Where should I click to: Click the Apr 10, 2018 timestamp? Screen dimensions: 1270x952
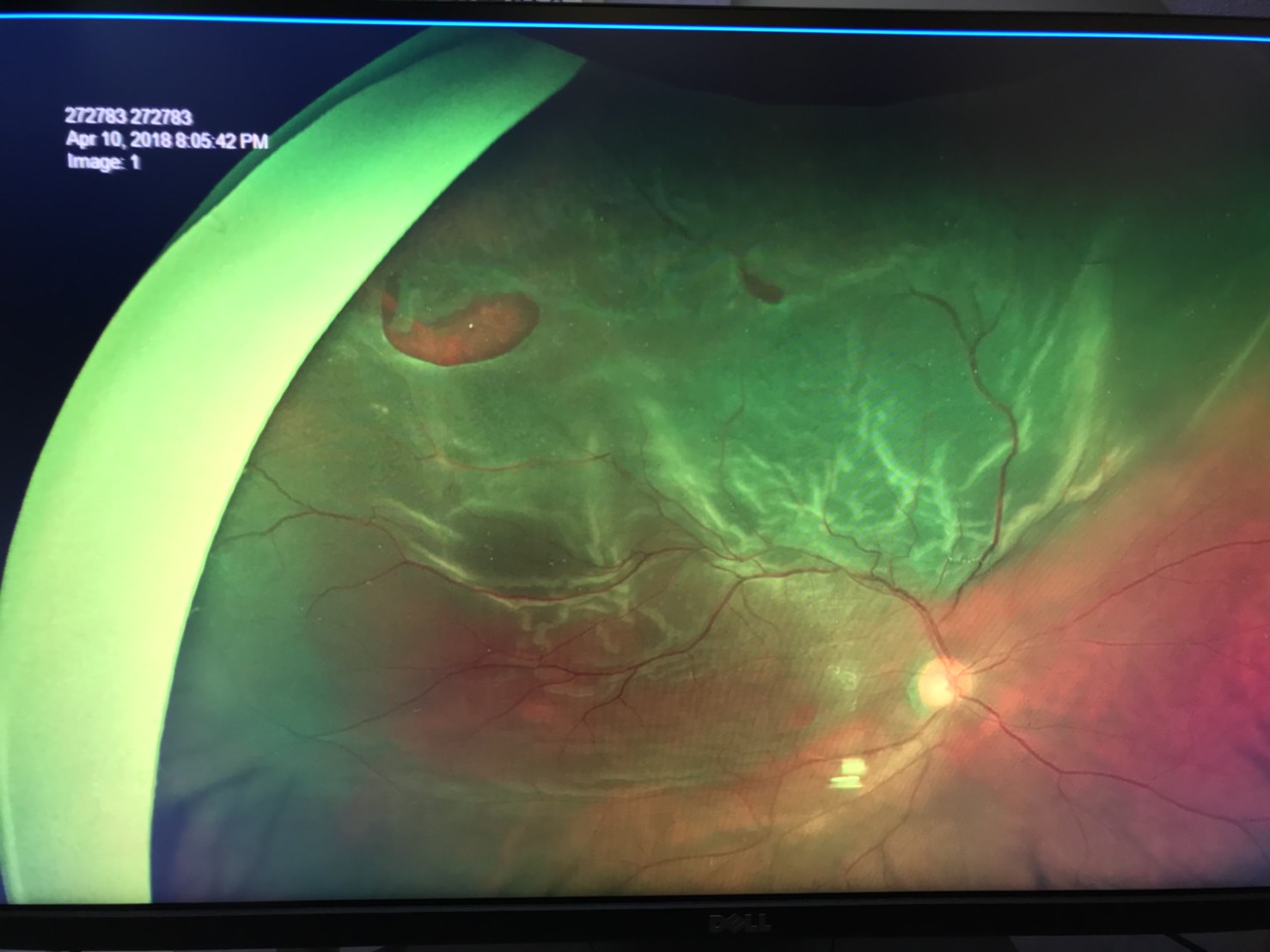167,140
